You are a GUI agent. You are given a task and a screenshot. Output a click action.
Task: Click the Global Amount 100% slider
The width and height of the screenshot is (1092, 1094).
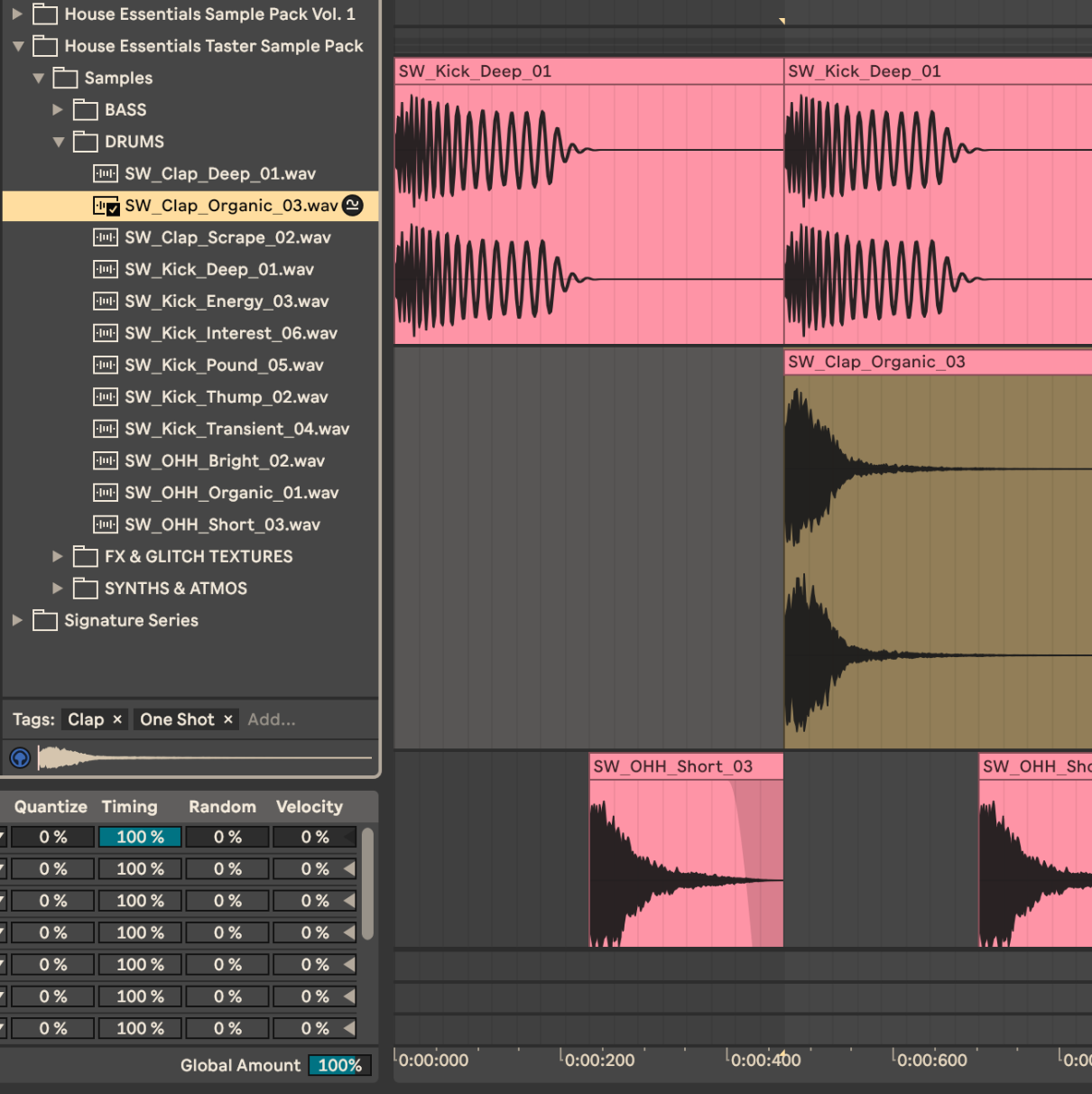click(x=339, y=1065)
